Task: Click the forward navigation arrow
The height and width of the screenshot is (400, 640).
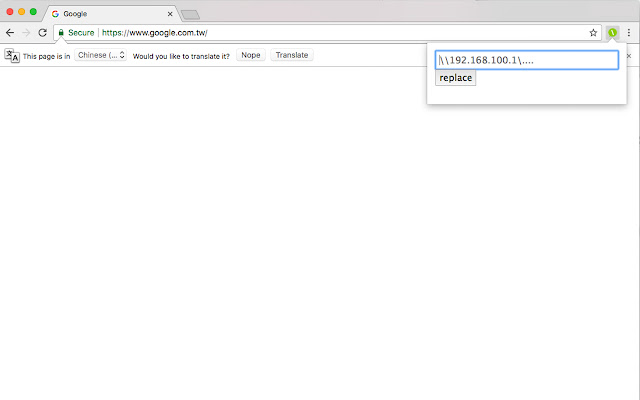Action: pos(26,33)
